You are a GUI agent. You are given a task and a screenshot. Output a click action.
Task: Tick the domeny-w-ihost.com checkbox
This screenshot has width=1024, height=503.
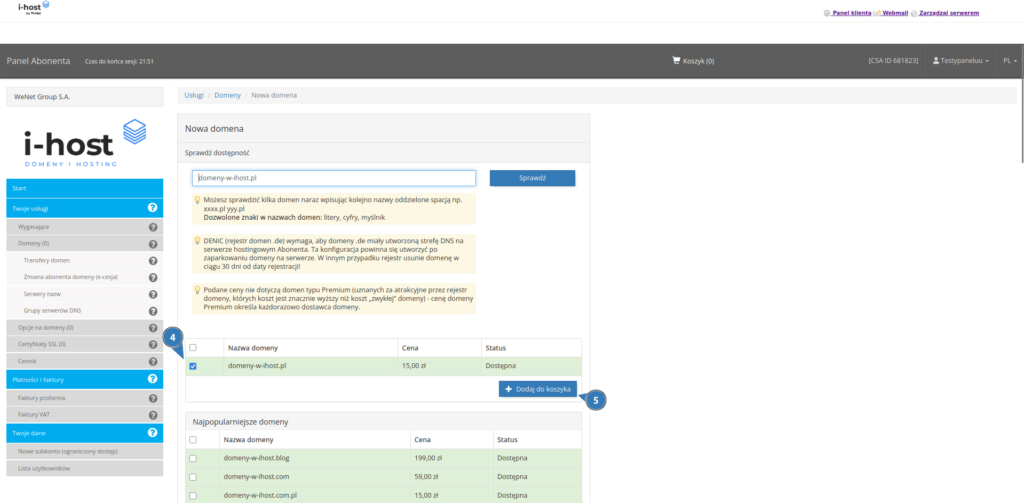click(x=193, y=476)
